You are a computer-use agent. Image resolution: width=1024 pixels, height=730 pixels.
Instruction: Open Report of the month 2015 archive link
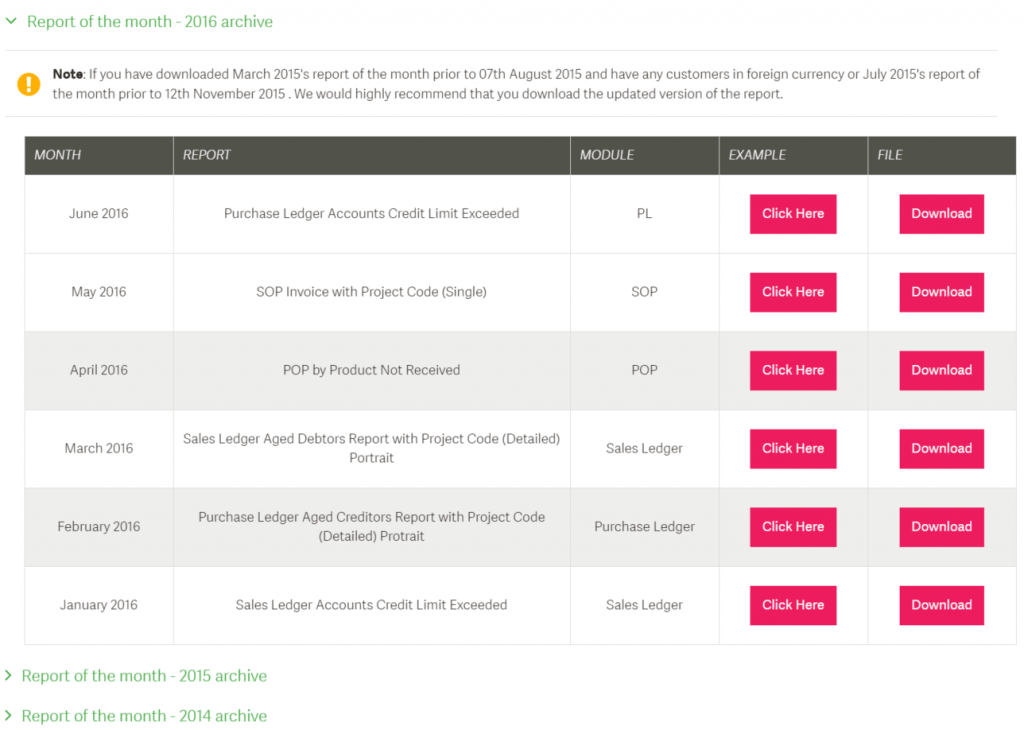[x=144, y=676]
